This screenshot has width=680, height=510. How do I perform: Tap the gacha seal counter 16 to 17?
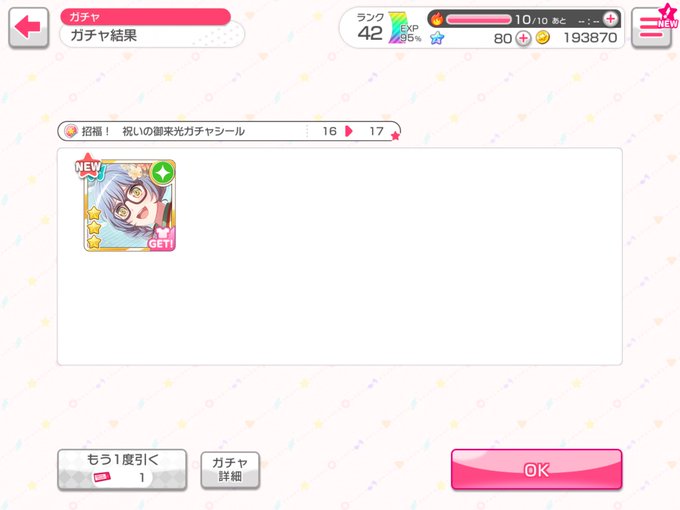point(353,131)
